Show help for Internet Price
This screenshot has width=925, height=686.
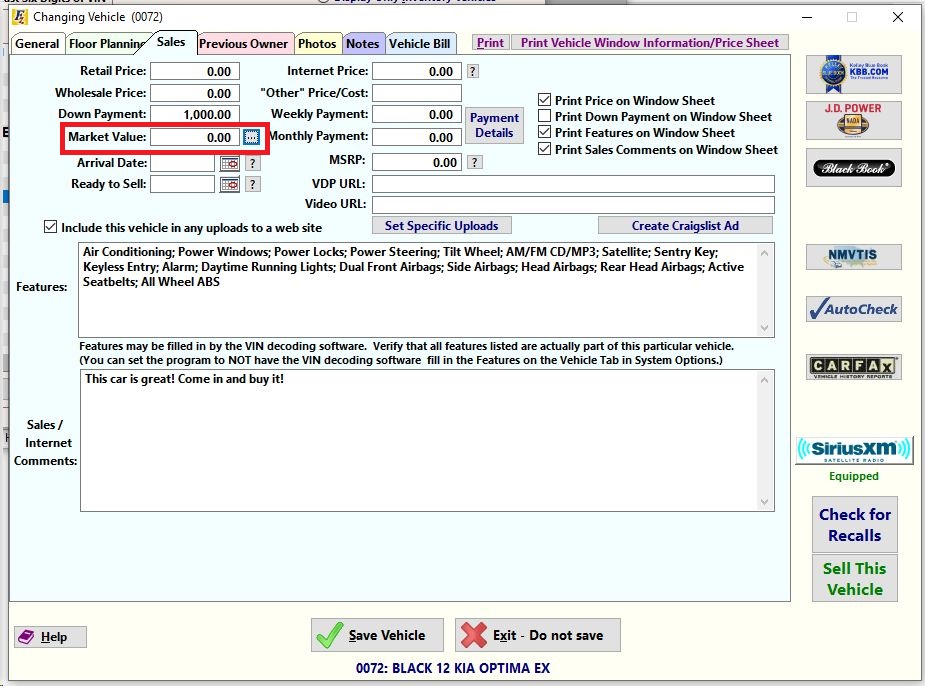473,71
